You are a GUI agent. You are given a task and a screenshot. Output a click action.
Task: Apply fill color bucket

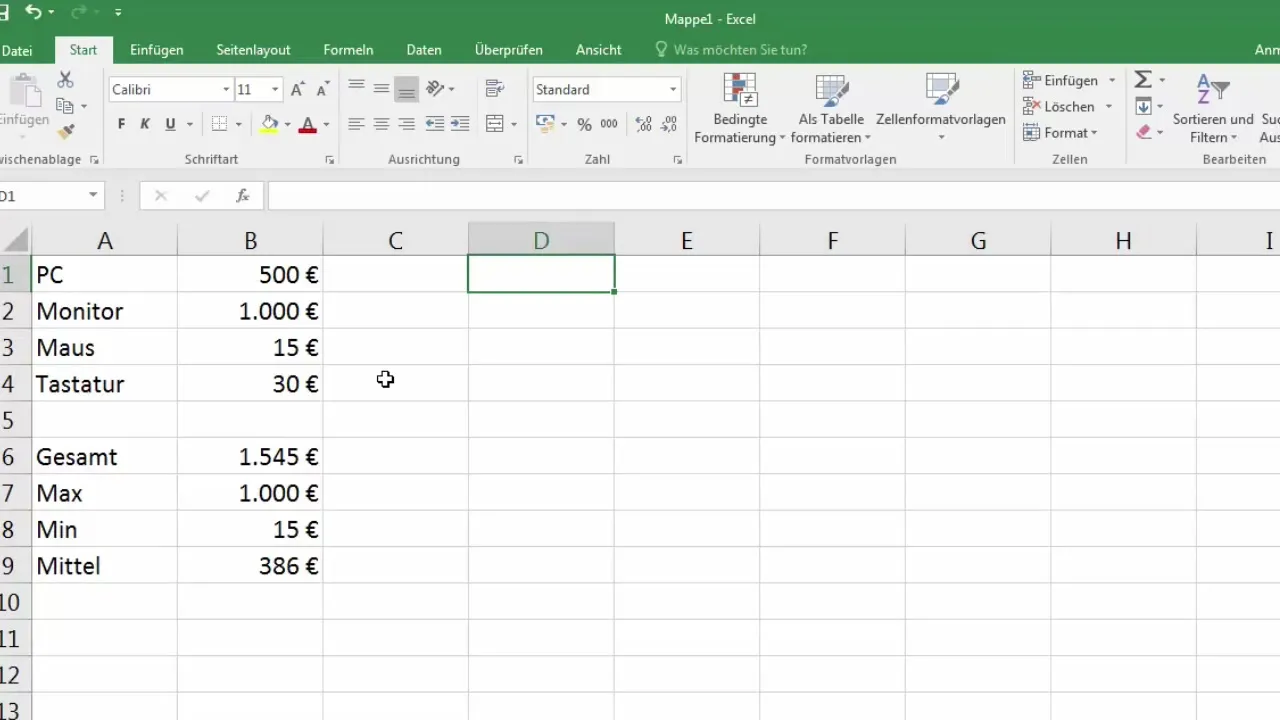(269, 125)
